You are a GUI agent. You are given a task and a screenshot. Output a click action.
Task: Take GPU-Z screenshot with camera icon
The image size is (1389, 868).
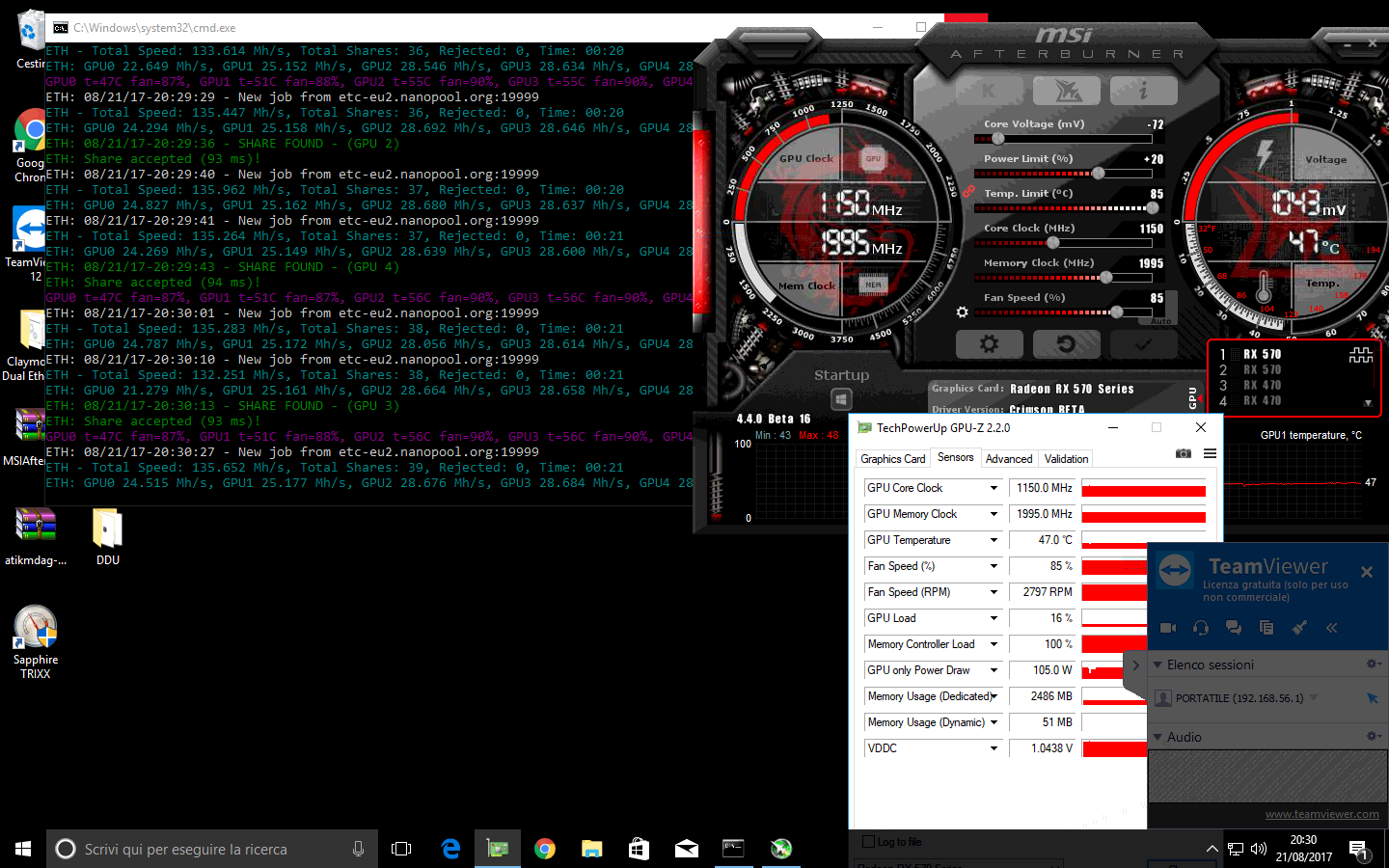point(1184,453)
